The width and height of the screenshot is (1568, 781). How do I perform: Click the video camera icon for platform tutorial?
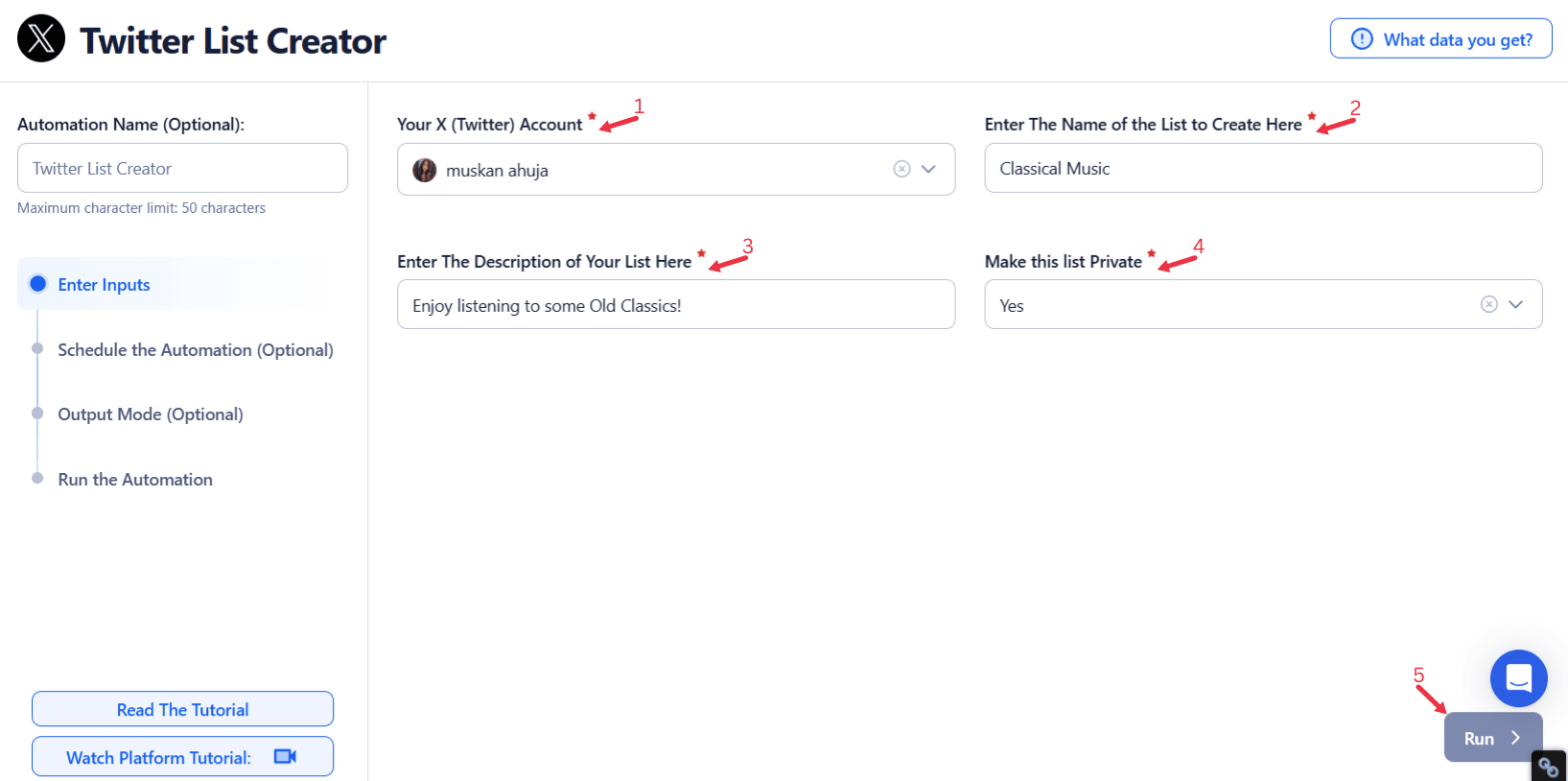285,757
